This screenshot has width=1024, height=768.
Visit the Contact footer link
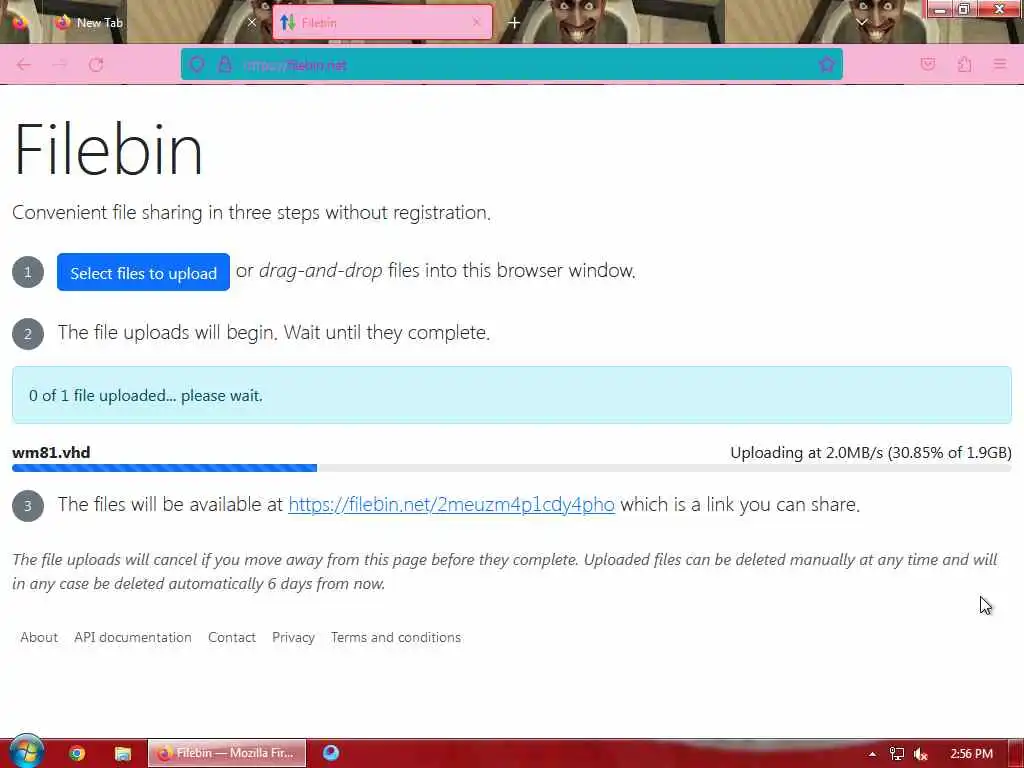click(232, 637)
